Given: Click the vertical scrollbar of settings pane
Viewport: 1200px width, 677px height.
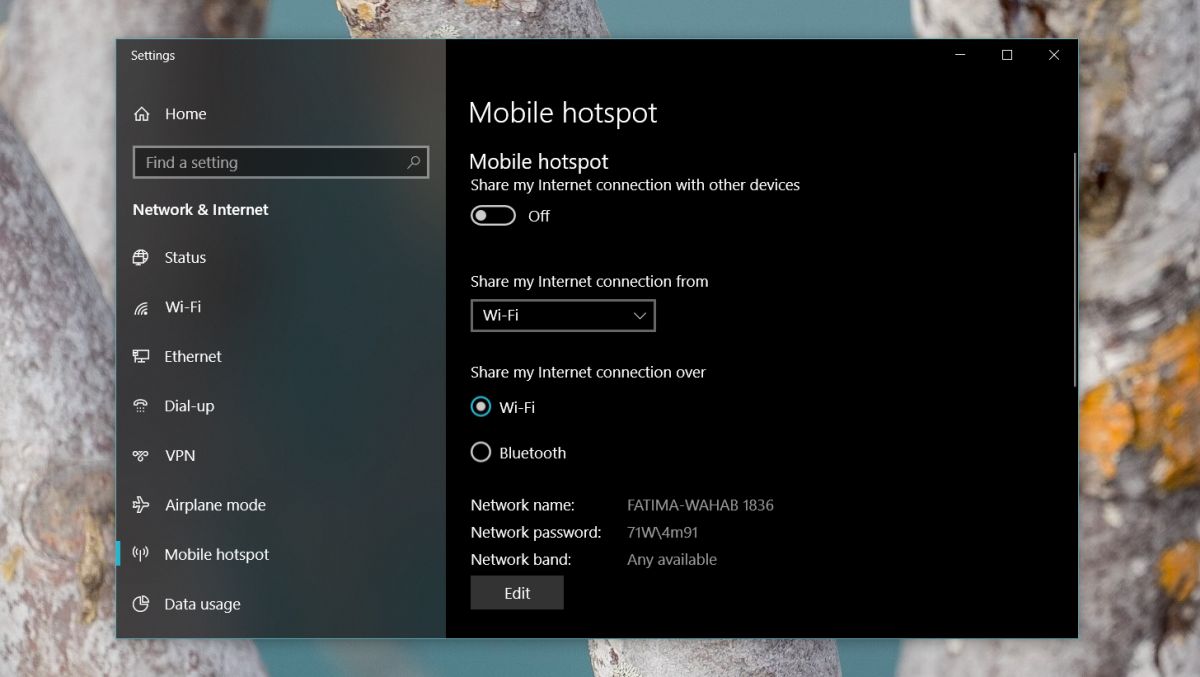Looking at the screenshot, I should click(1075, 270).
